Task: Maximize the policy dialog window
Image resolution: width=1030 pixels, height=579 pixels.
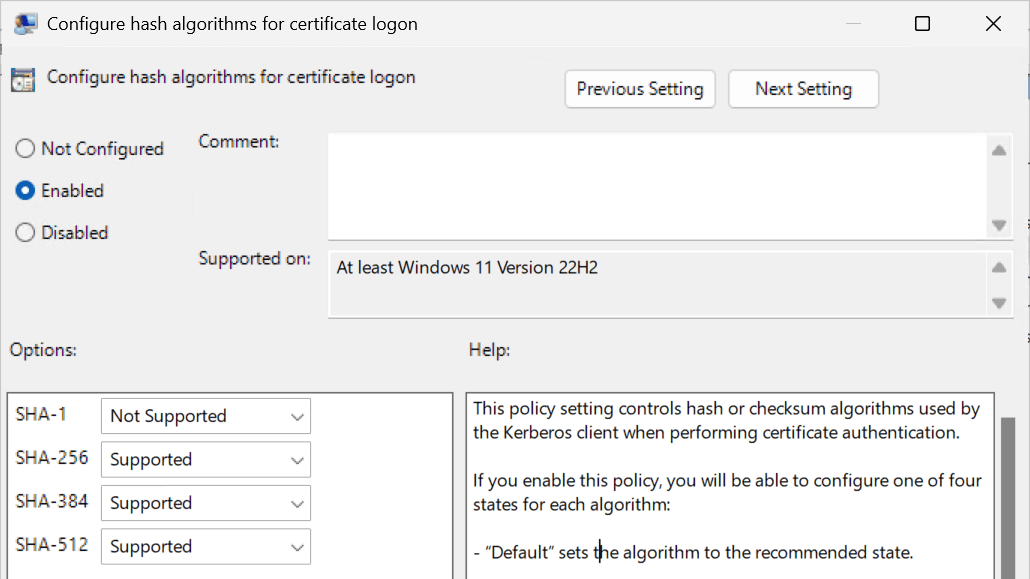Action: (922, 24)
